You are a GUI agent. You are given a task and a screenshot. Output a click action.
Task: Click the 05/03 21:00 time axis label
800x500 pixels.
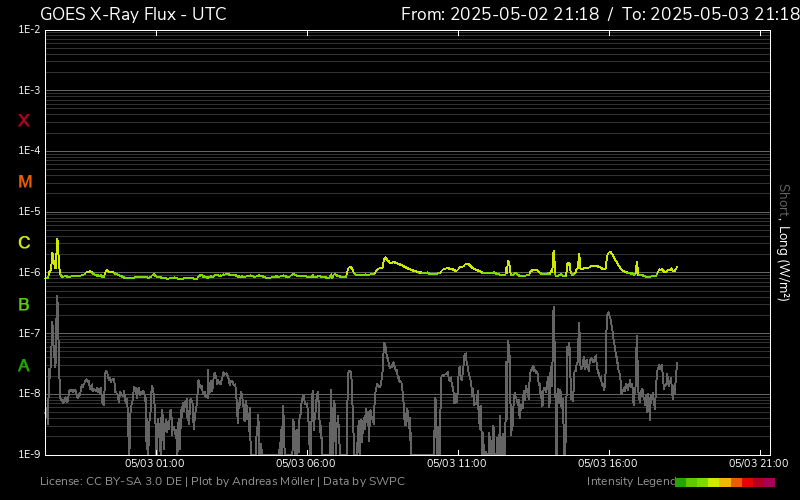click(758, 464)
